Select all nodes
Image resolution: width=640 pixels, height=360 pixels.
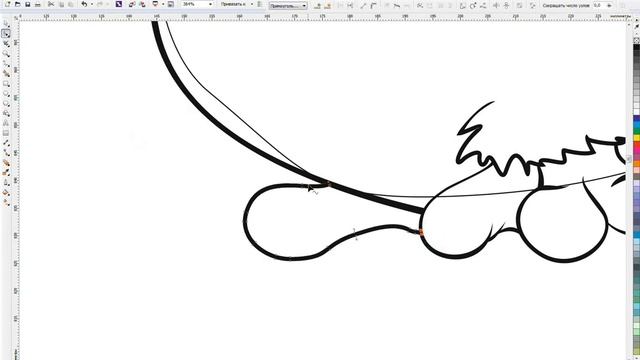(x=533, y=6)
